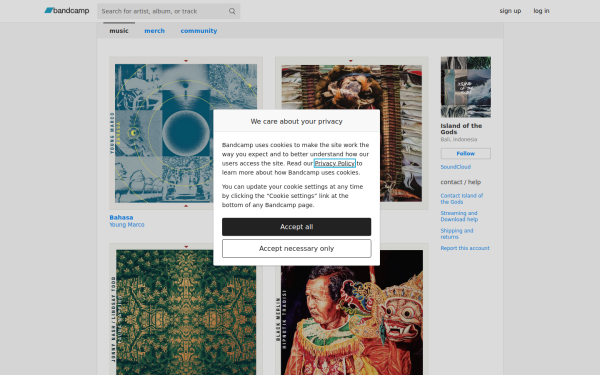Switch to the community tab
Image resolution: width=600 pixels, height=375 pixels.
(199, 31)
